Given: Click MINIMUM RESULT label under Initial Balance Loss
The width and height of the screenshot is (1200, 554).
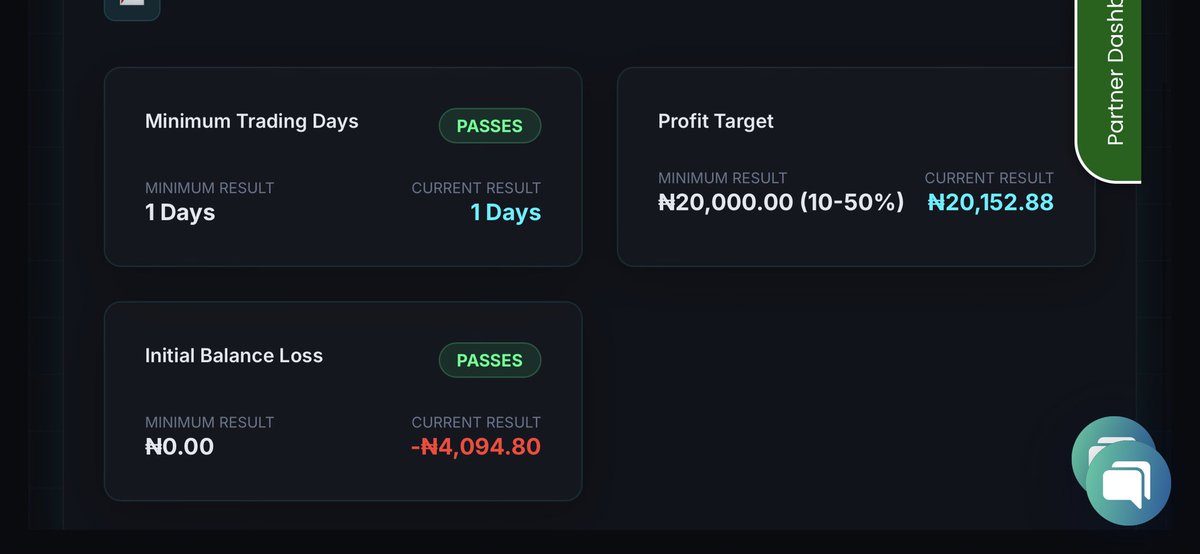Looking at the screenshot, I should pos(210,423).
